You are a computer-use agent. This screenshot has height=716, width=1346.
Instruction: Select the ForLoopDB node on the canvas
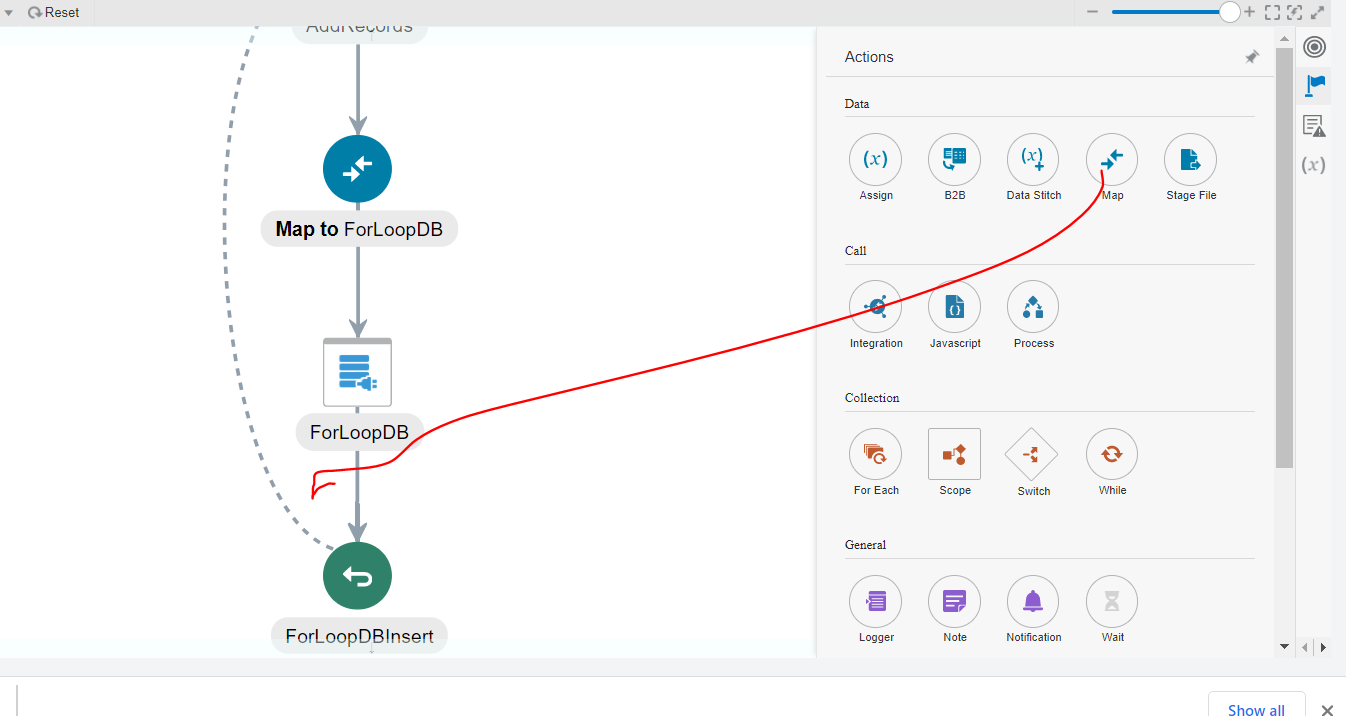pos(357,372)
